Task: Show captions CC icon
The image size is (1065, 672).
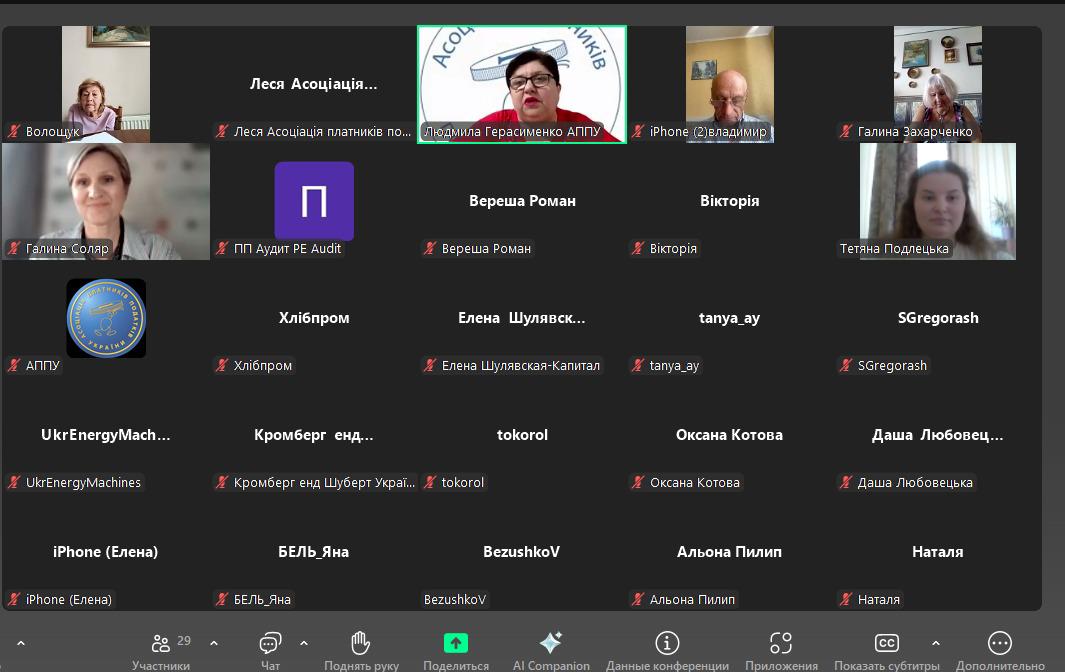Action: [x=886, y=643]
